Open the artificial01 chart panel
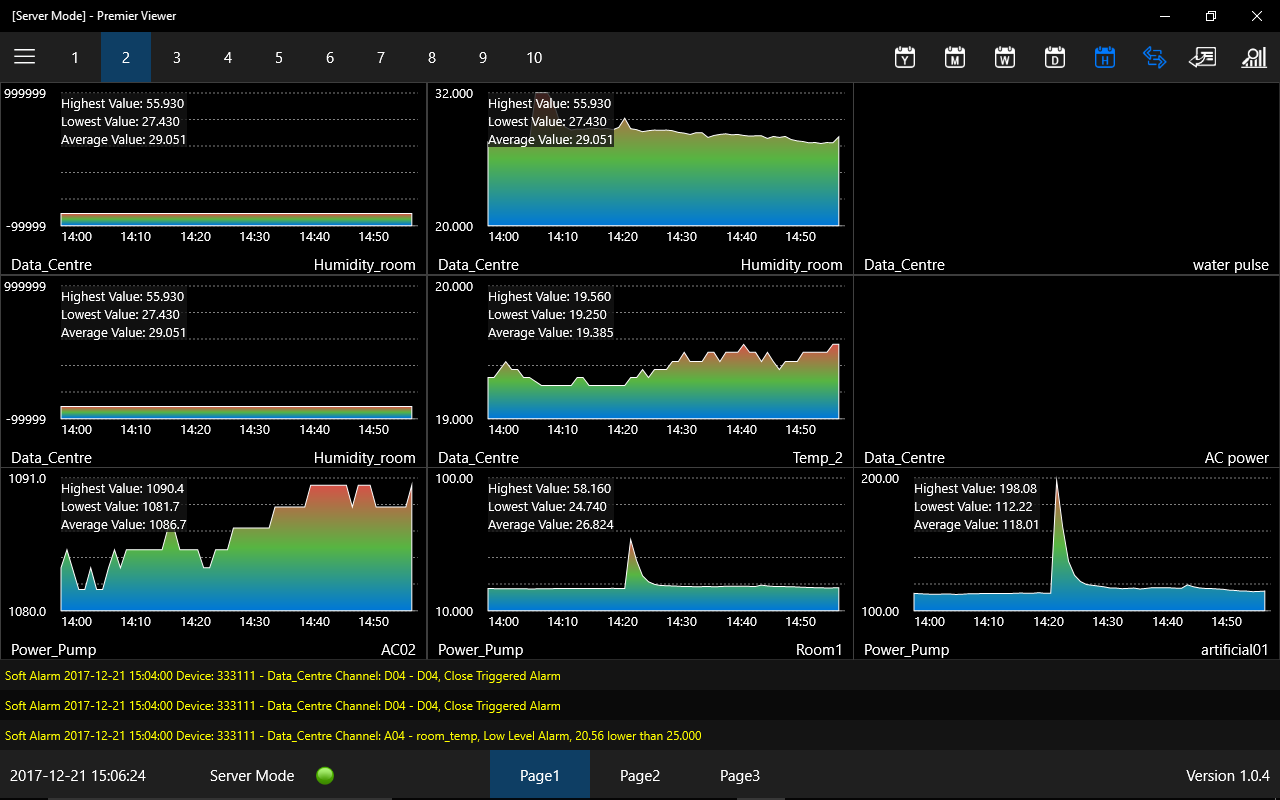The image size is (1280, 800). pos(1066,563)
